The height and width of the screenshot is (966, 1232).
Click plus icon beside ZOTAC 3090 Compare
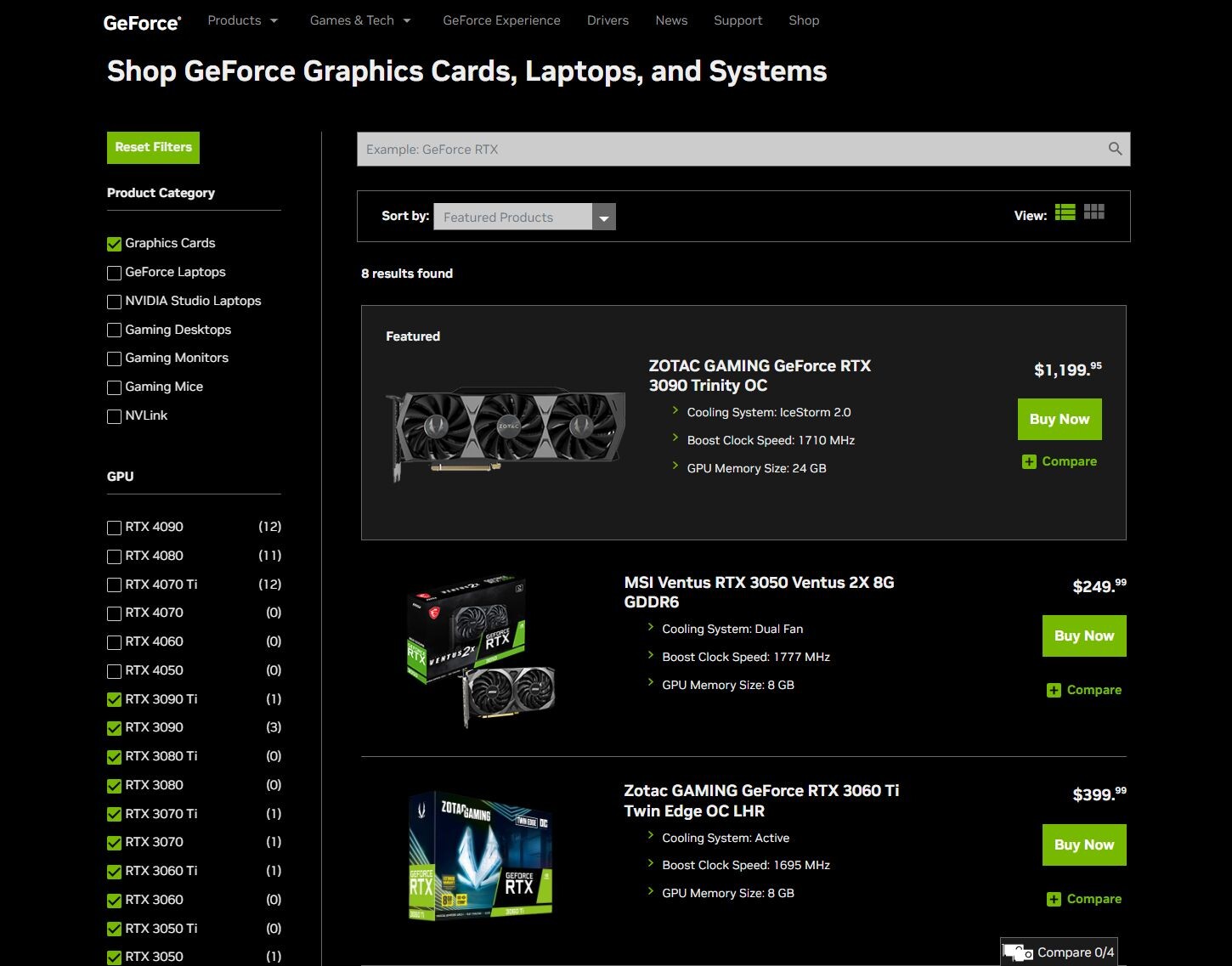coord(1029,462)
